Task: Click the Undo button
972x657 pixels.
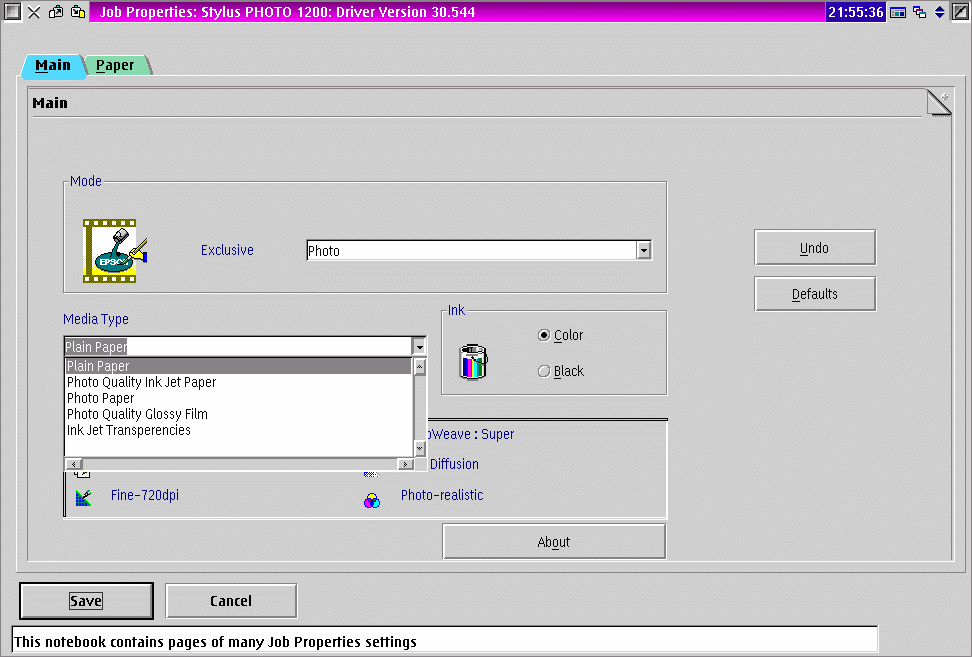Action: click(815, 248)
